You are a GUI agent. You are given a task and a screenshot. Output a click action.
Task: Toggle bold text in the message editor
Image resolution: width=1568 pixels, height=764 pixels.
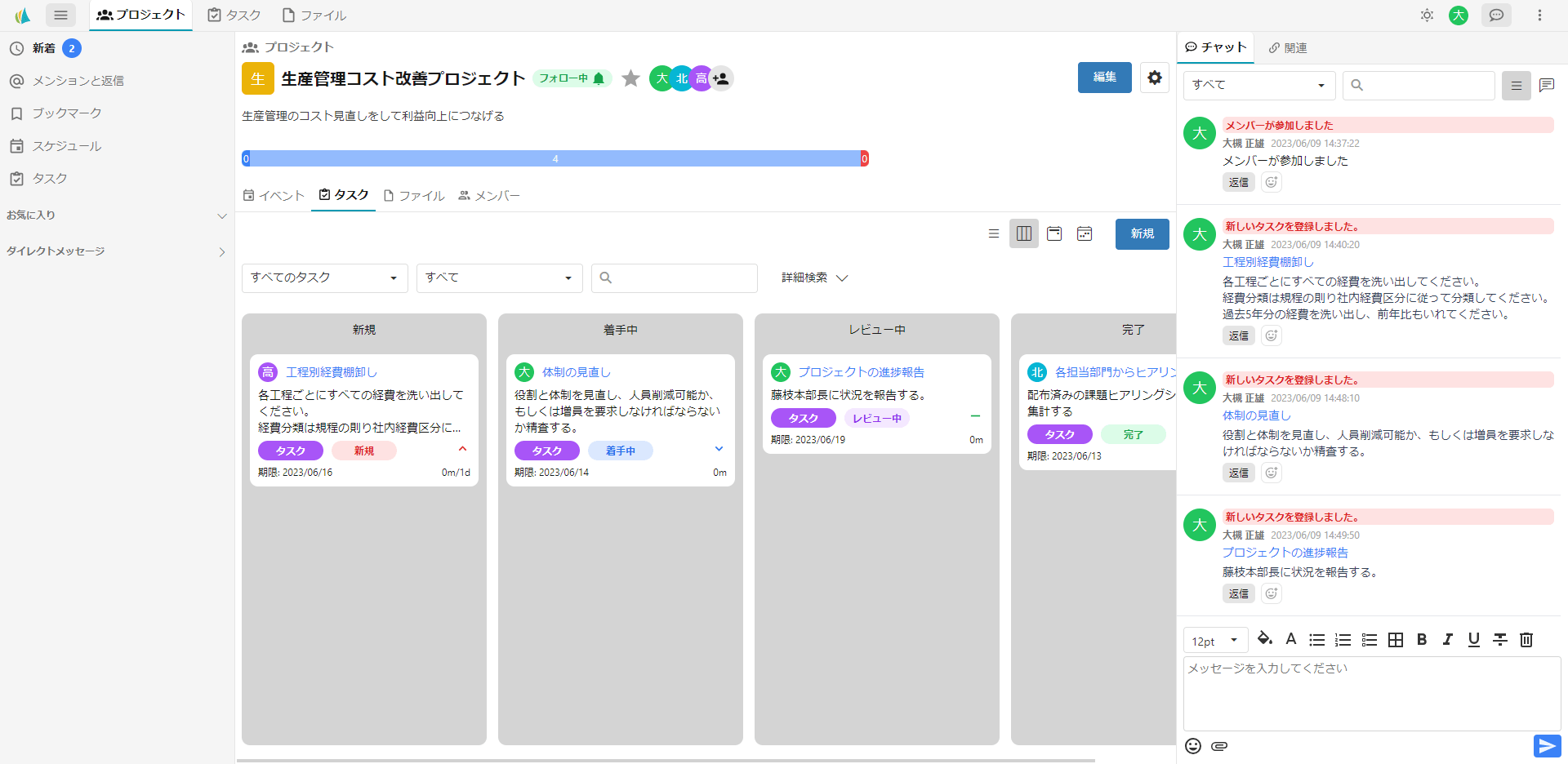click(1421, 640)
